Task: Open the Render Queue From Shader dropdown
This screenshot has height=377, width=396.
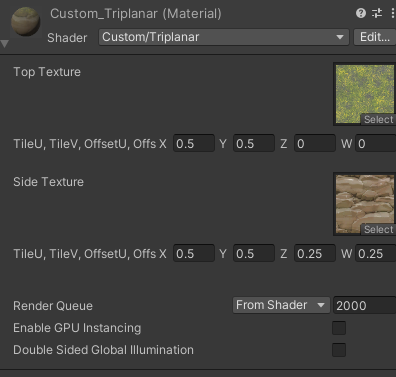Action: click(281, 305)
